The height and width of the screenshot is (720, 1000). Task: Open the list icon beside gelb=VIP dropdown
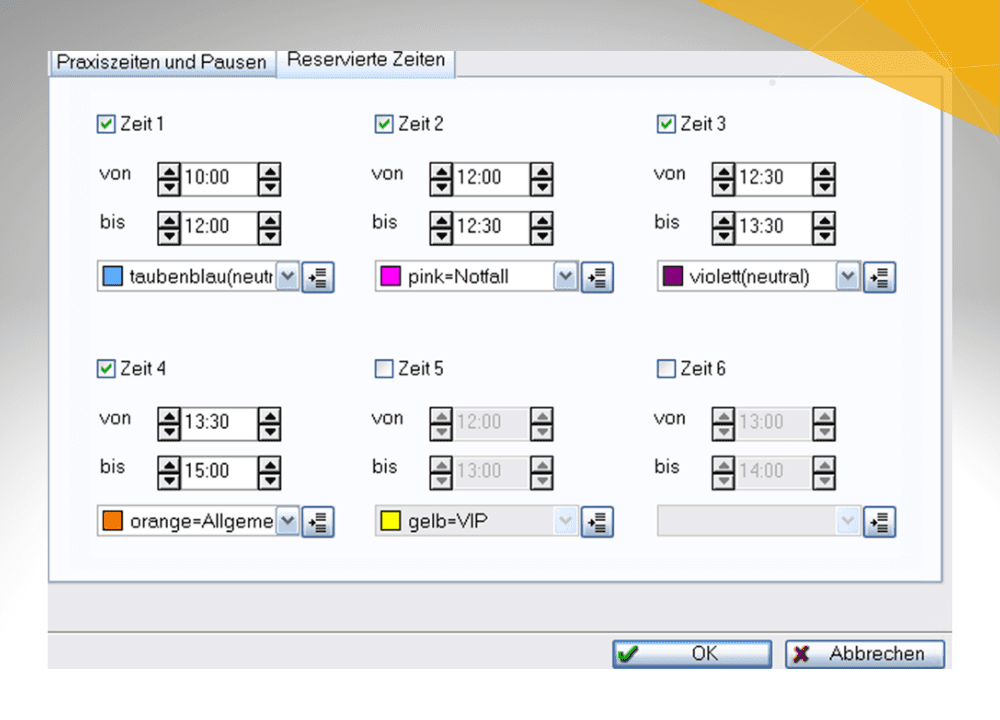pyautogui.click(x=597, y=522)
